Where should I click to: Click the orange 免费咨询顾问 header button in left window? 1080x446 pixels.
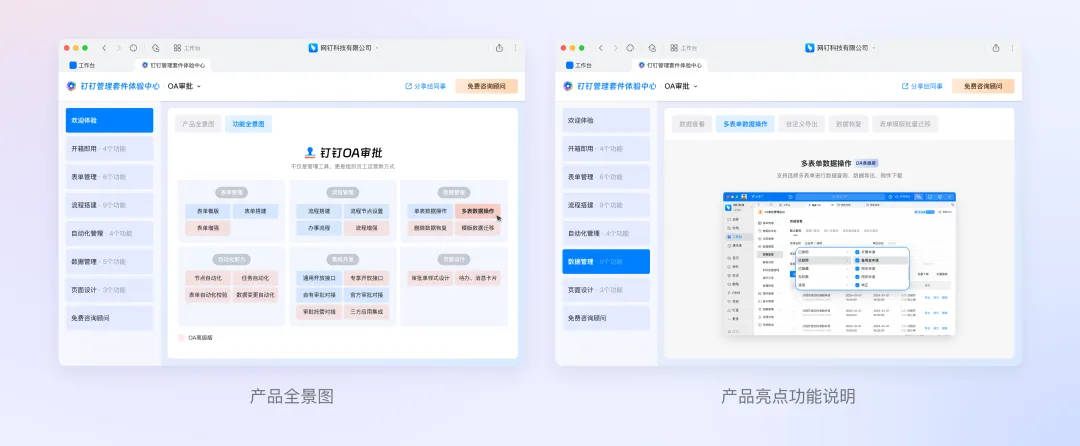486,86
